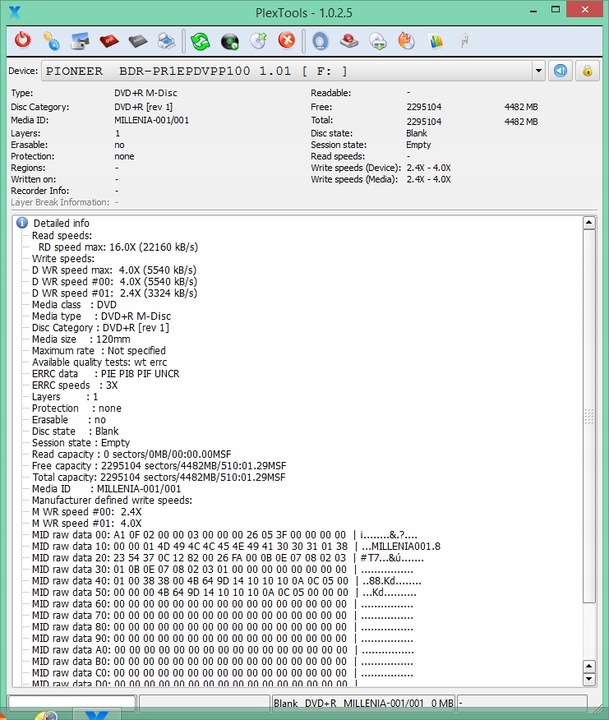Click the red drive icon in toolbar
Image resolution: width=609 pixels, height=720 pixels.
tap(109, 41)
